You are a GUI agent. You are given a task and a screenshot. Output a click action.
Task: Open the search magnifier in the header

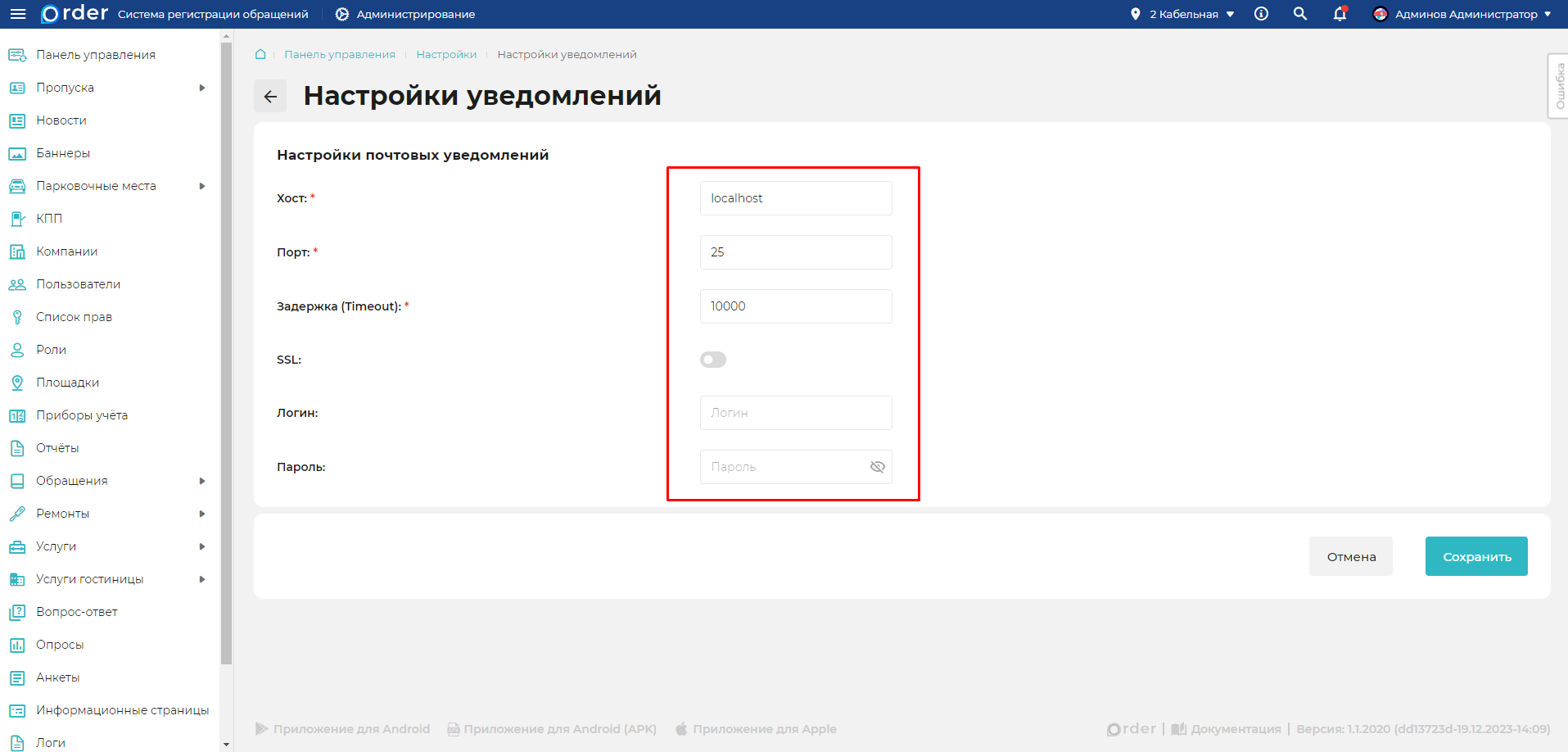tap(1299, 14)
